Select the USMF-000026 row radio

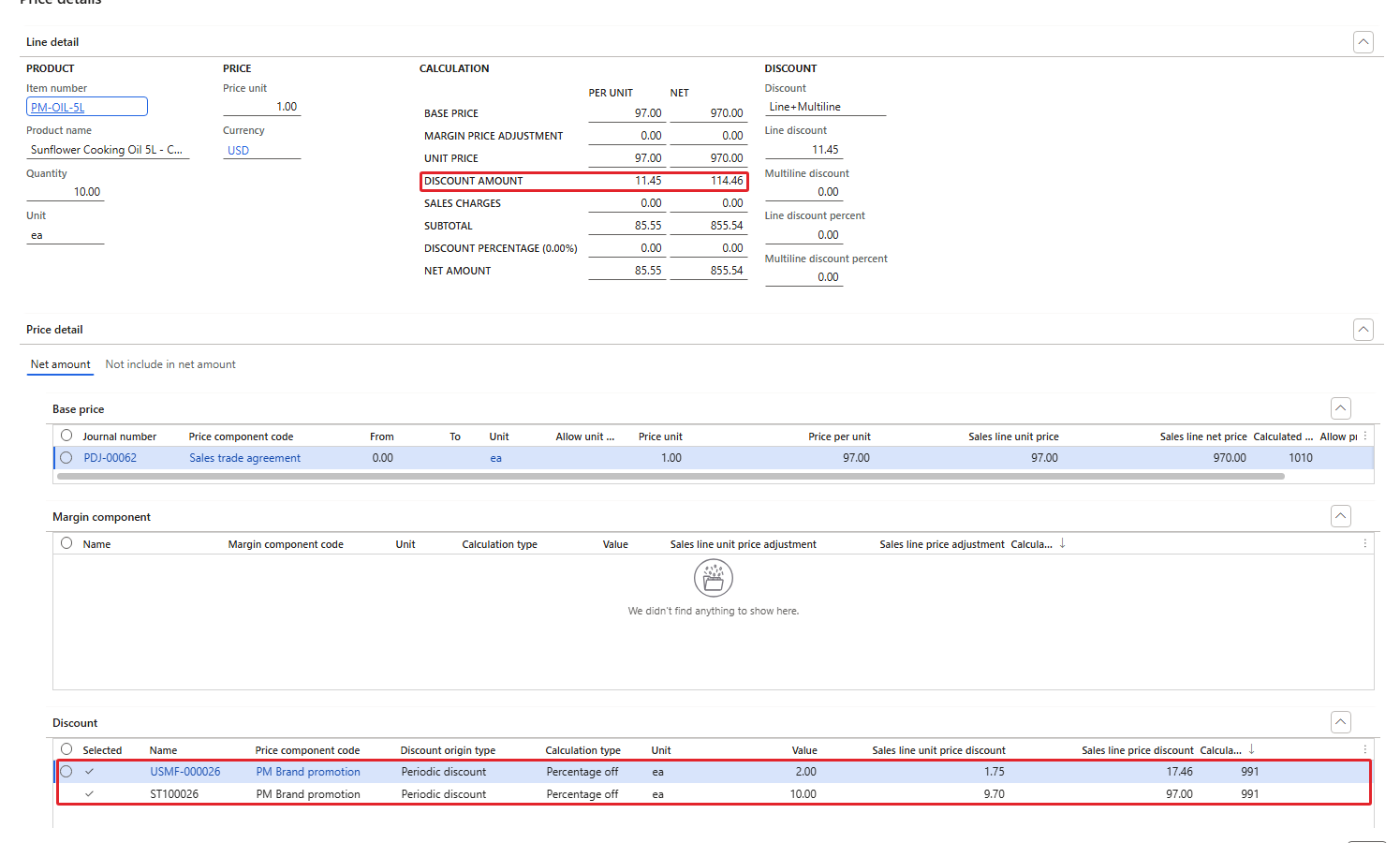click(x=66, y=772)
